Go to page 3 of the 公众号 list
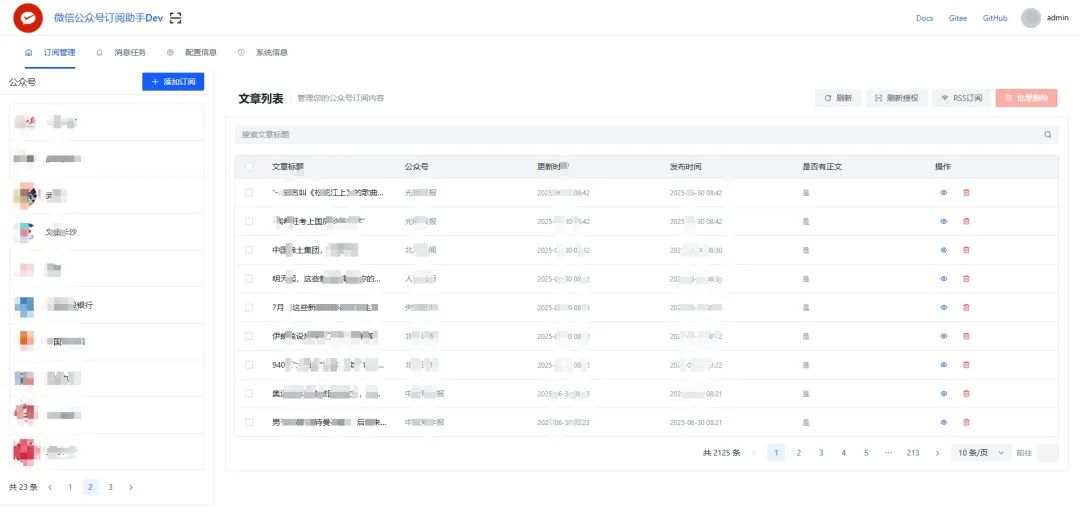The image size is (1080, 514). (x=110, y=487)
